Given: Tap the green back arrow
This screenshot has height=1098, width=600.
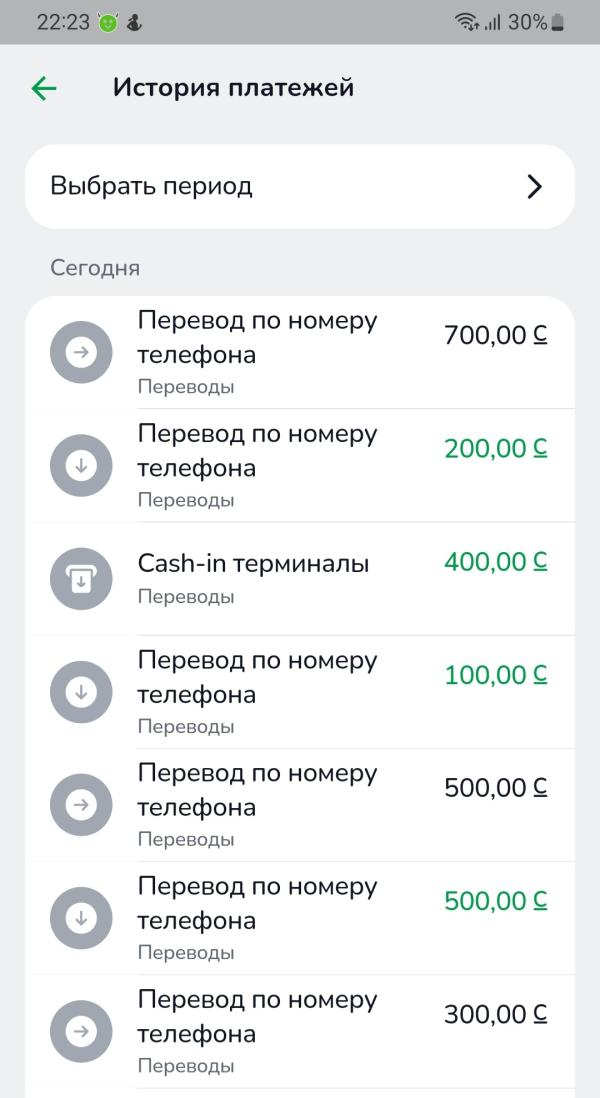Looking at the screenshot, I should (43, 88).
